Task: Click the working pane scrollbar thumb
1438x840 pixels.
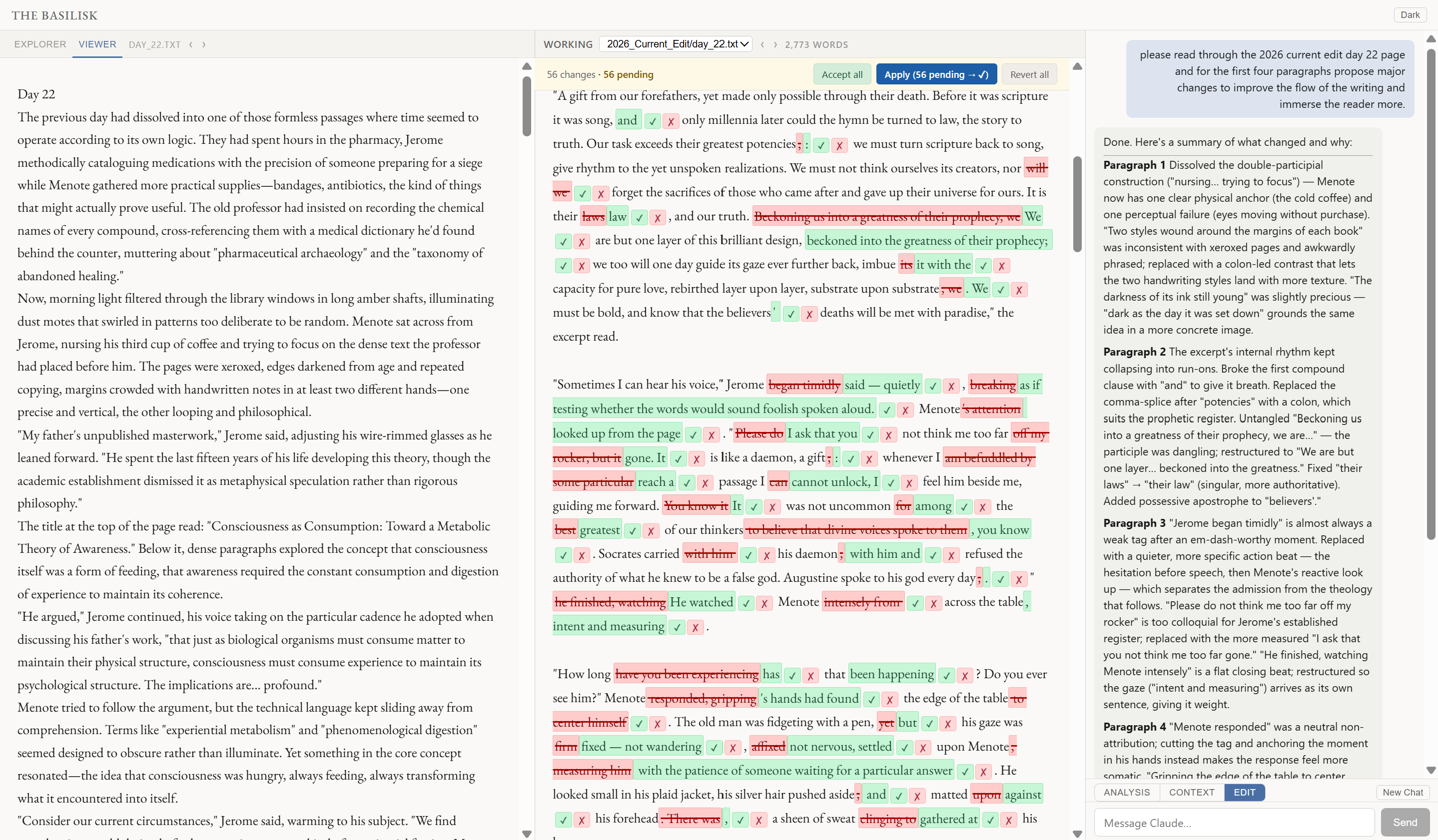Action: point(1077,204)
